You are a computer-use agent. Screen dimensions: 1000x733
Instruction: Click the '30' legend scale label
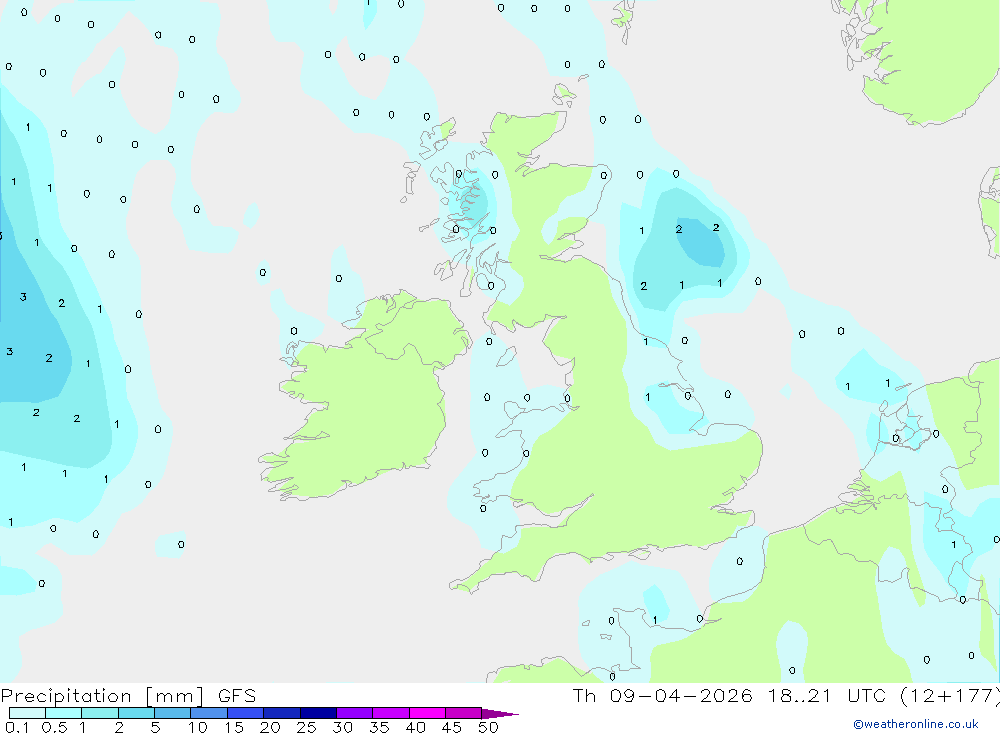342,727
